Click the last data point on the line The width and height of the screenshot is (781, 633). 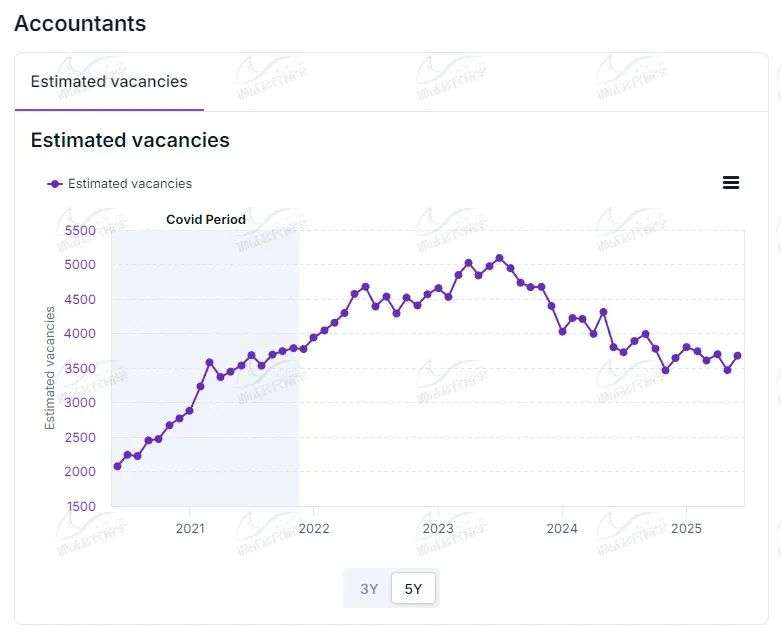point(738,355)
